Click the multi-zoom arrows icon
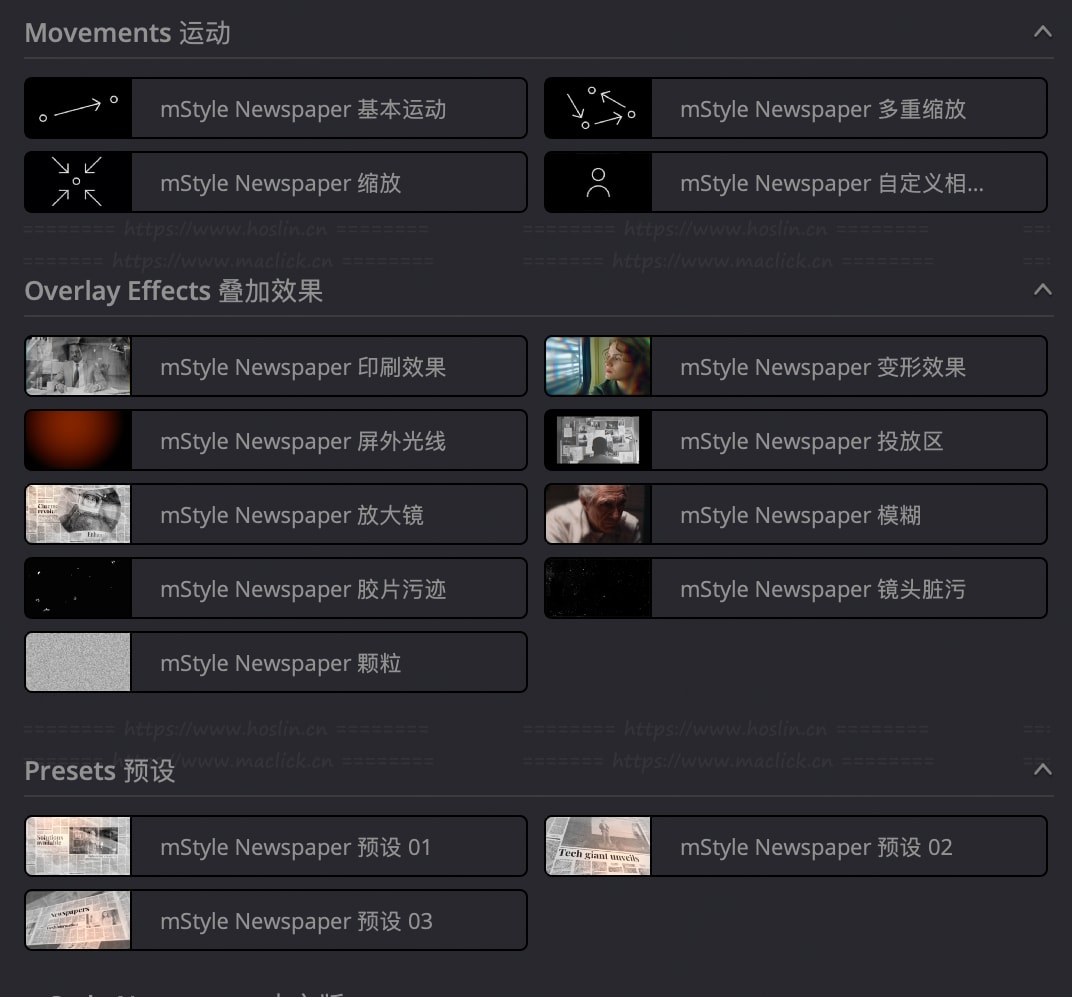The width and height of the screenshot is (1072, 997). [598, 108]
